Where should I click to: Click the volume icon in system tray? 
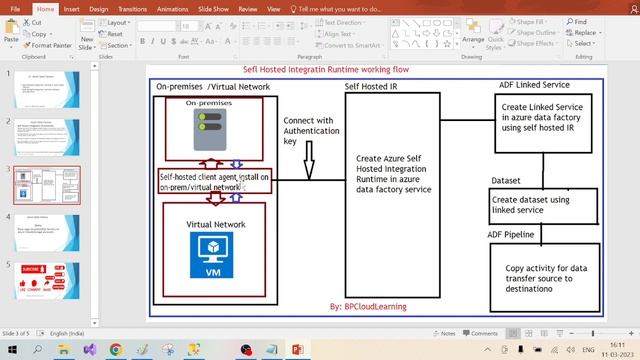(x=570, y=350)
